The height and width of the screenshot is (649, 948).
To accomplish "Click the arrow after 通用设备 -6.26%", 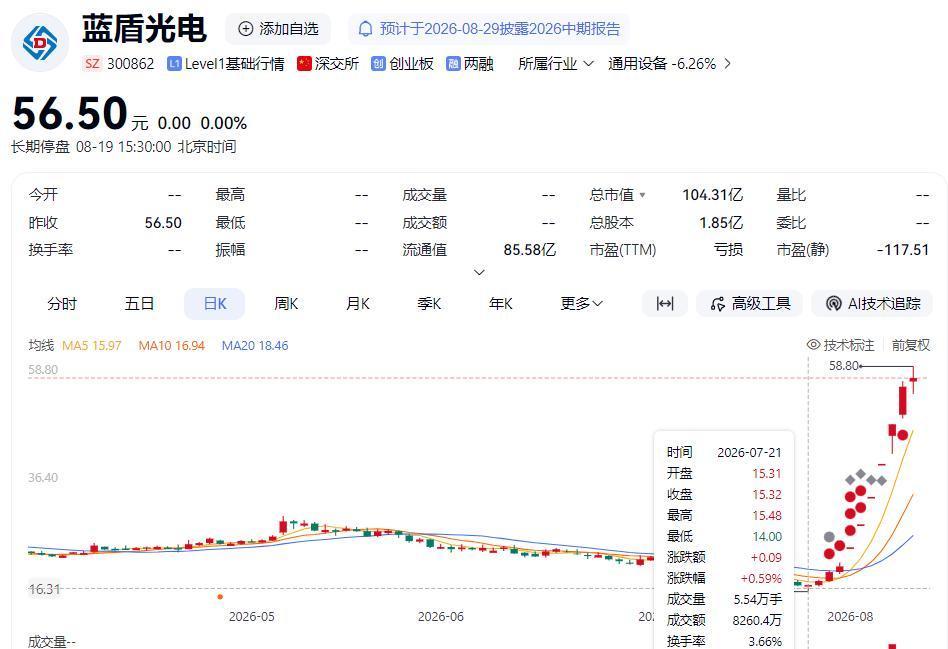I will [727, 64].
